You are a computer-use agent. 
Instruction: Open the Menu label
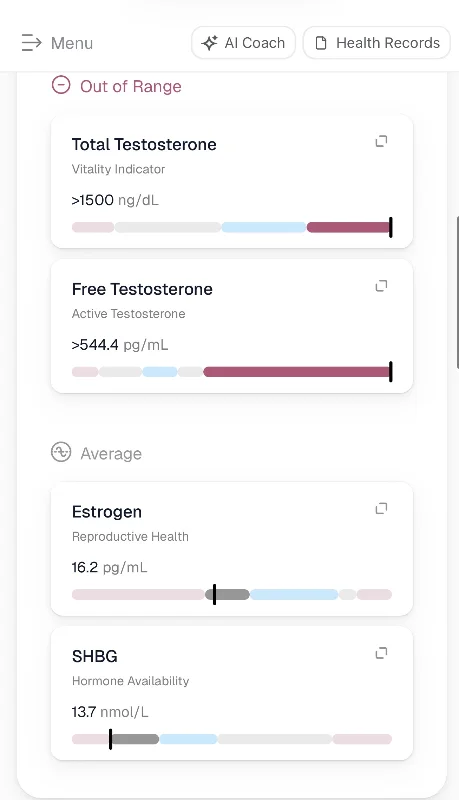(x=72, y=43)
